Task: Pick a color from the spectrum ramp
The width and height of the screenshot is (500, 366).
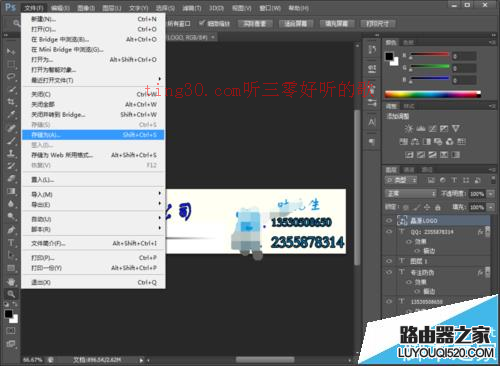Action: tap(432, 94)
